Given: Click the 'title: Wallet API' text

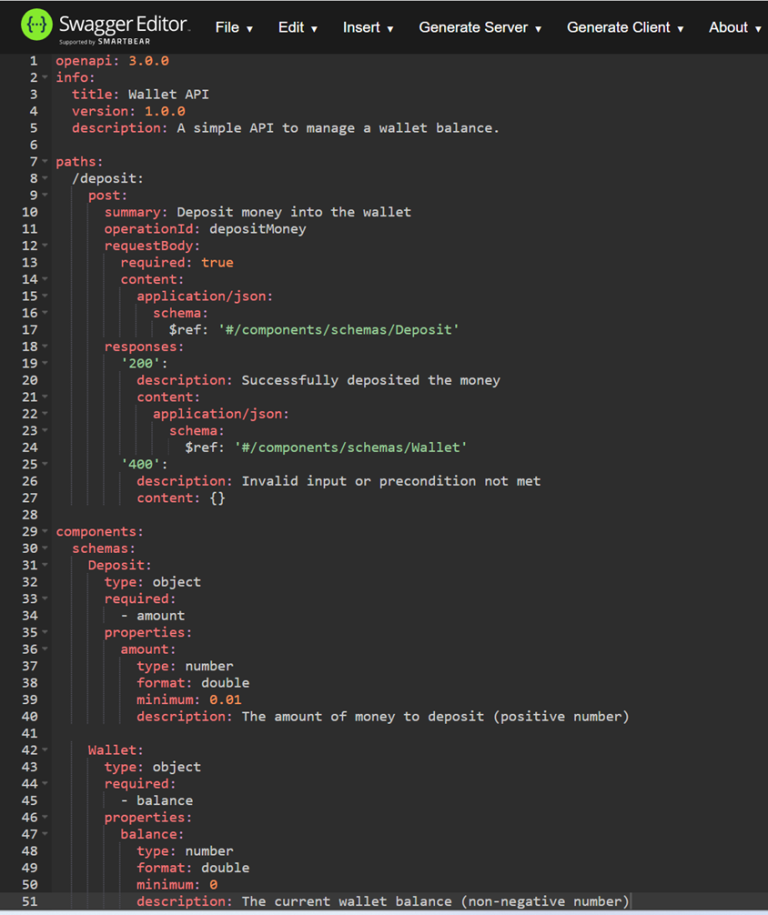Looking at the screenshot, I should 140,95.
